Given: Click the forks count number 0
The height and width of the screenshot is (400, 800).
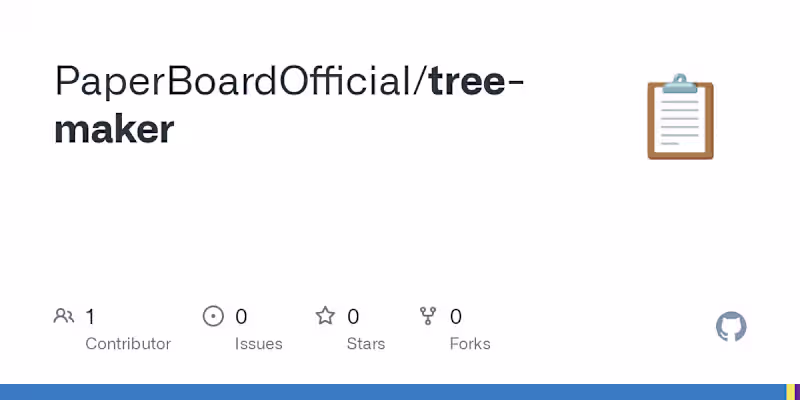Looking at the screenshot, I should [456, 317].
